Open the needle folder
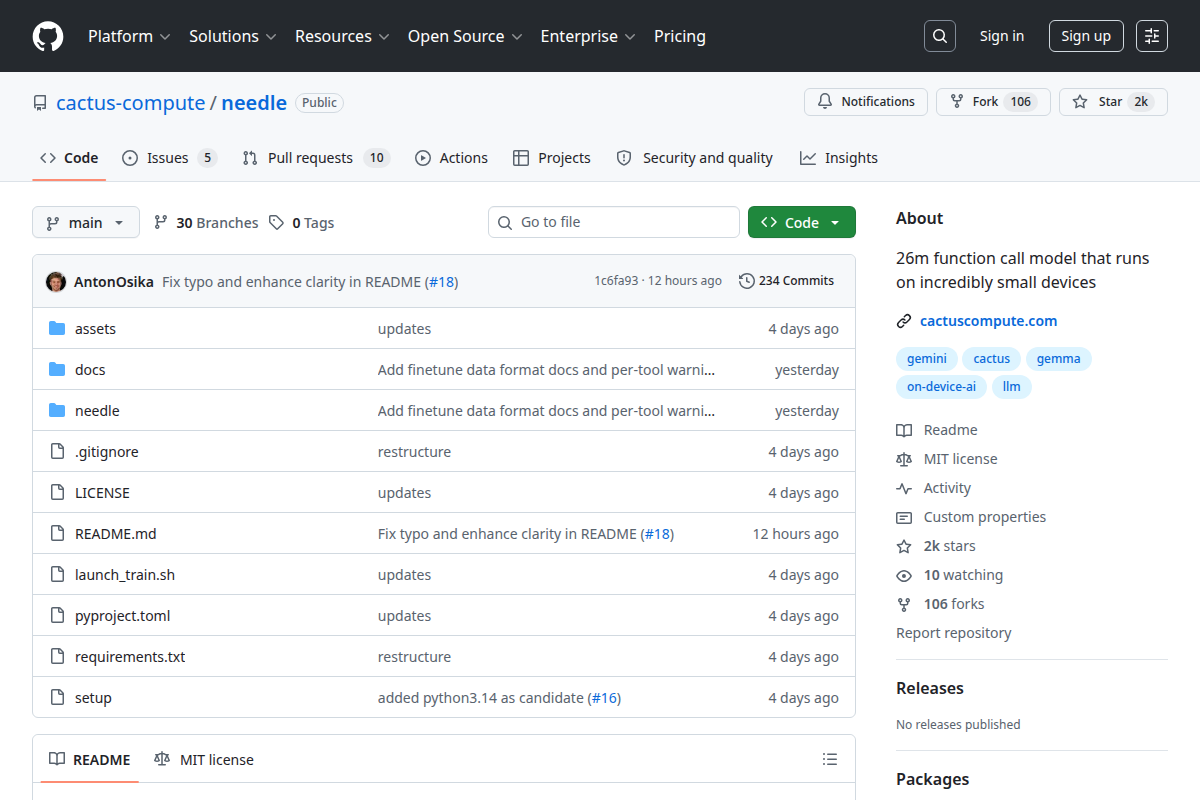This screenshot has height=800, width=1200. (x=97, y=411)
